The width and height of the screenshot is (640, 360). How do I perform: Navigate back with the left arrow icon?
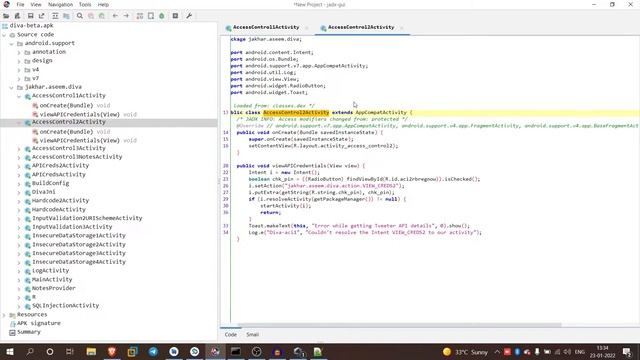tap(115, 16)
